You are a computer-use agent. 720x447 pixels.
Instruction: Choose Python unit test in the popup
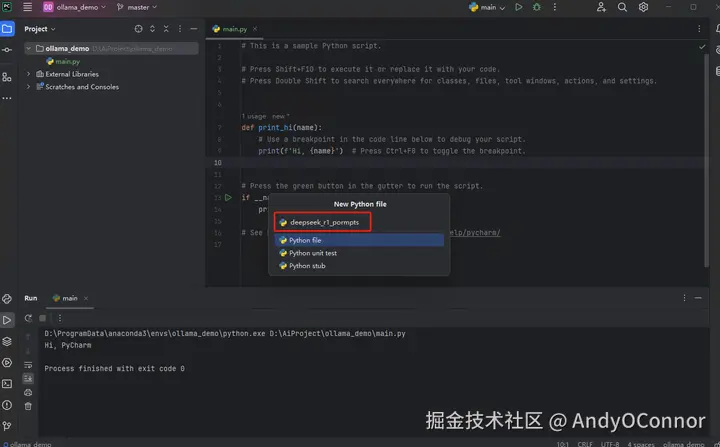click(x=359, y=253)
